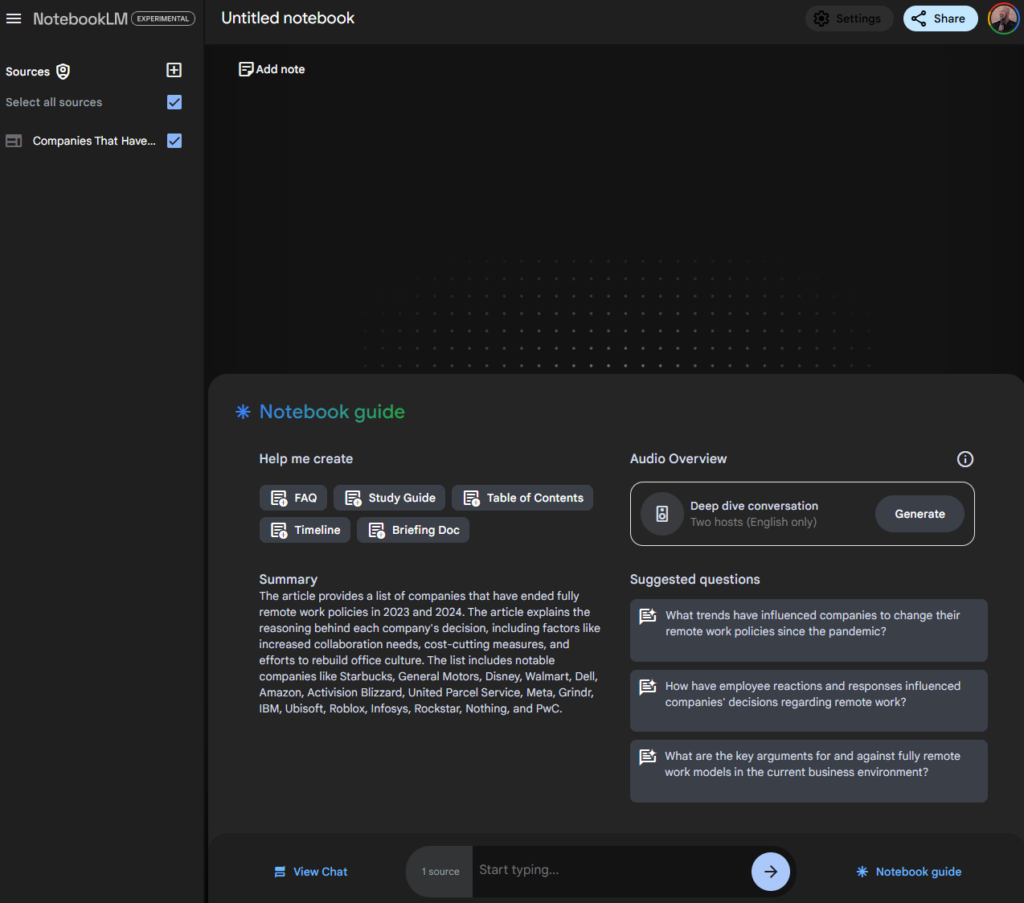Open the Settings menu

848,18
